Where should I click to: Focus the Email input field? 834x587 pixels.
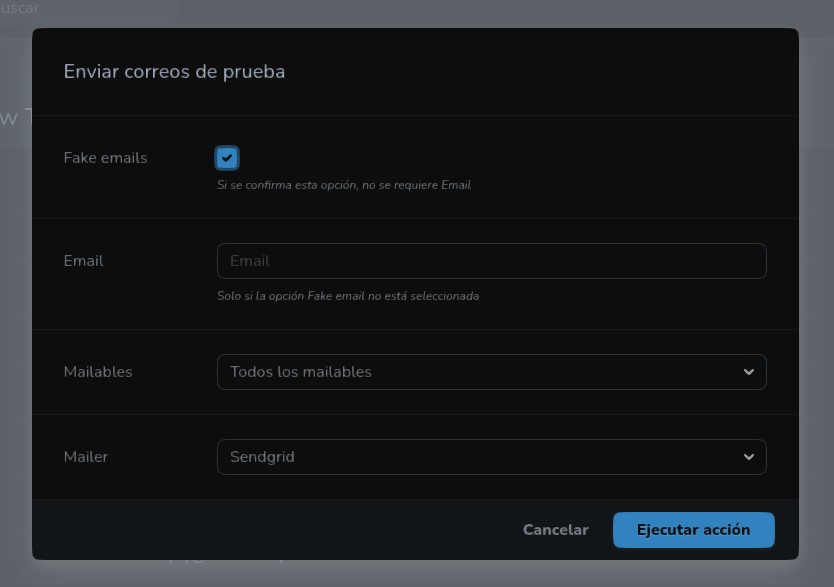pyautogui.click(x=491, y=261)
